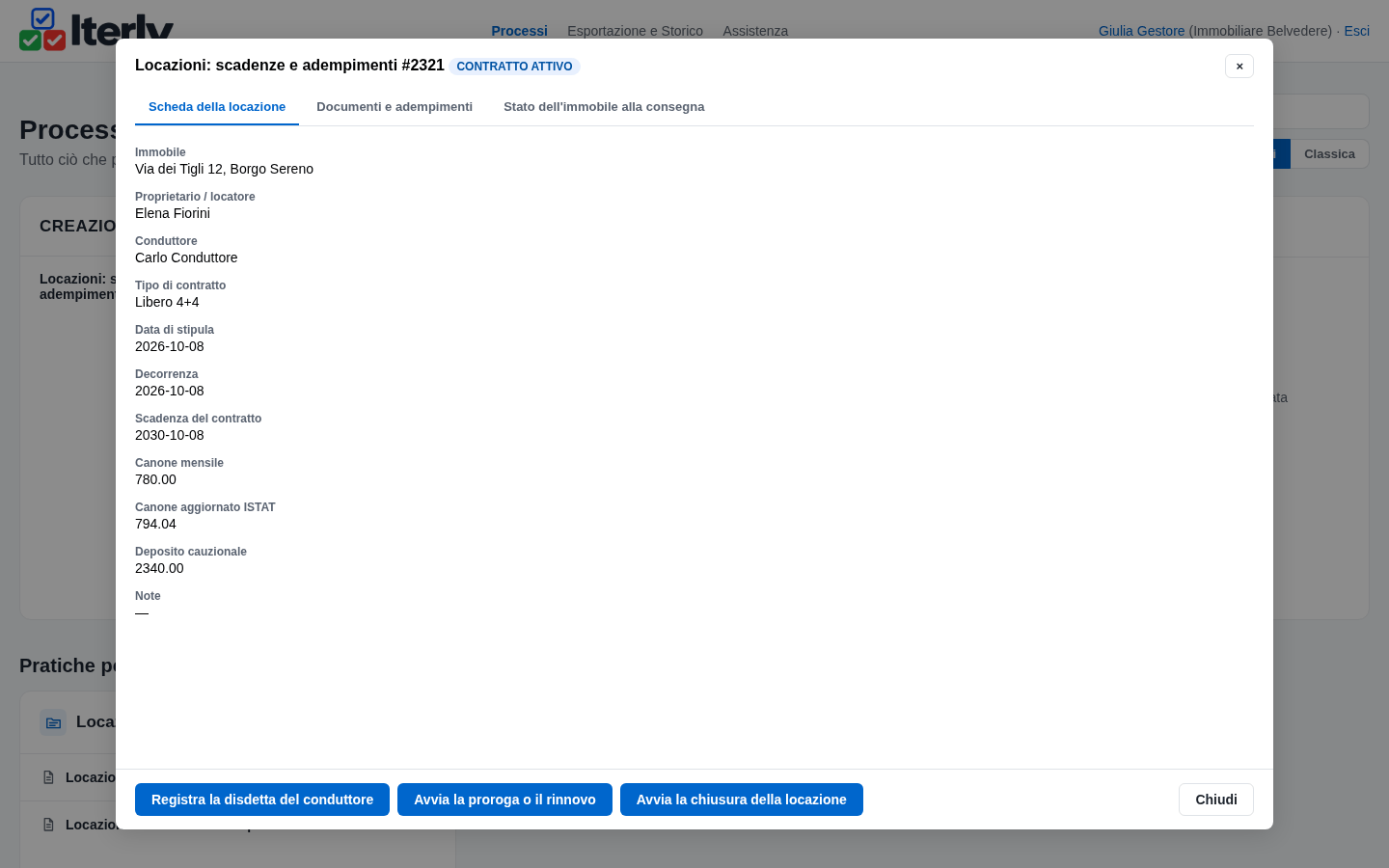Open the Locazioni folder icon
Viewport: 1389px width, 868px height.
pyautogui.click(x=53, y=722)
